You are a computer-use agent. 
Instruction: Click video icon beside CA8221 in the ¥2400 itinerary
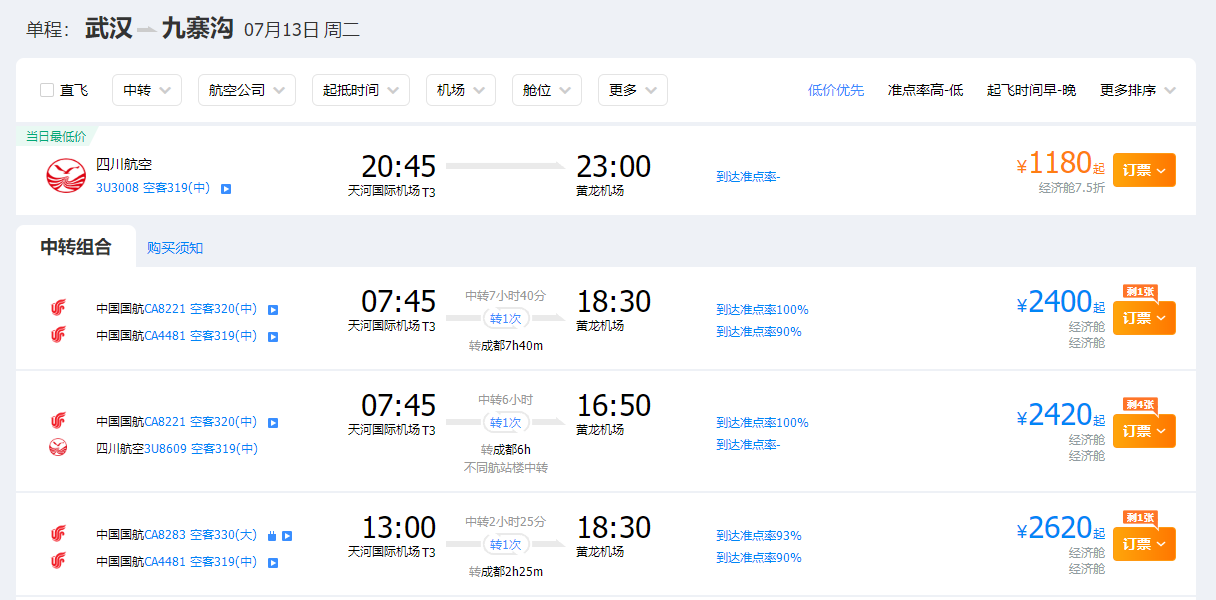tap(273, 310)
